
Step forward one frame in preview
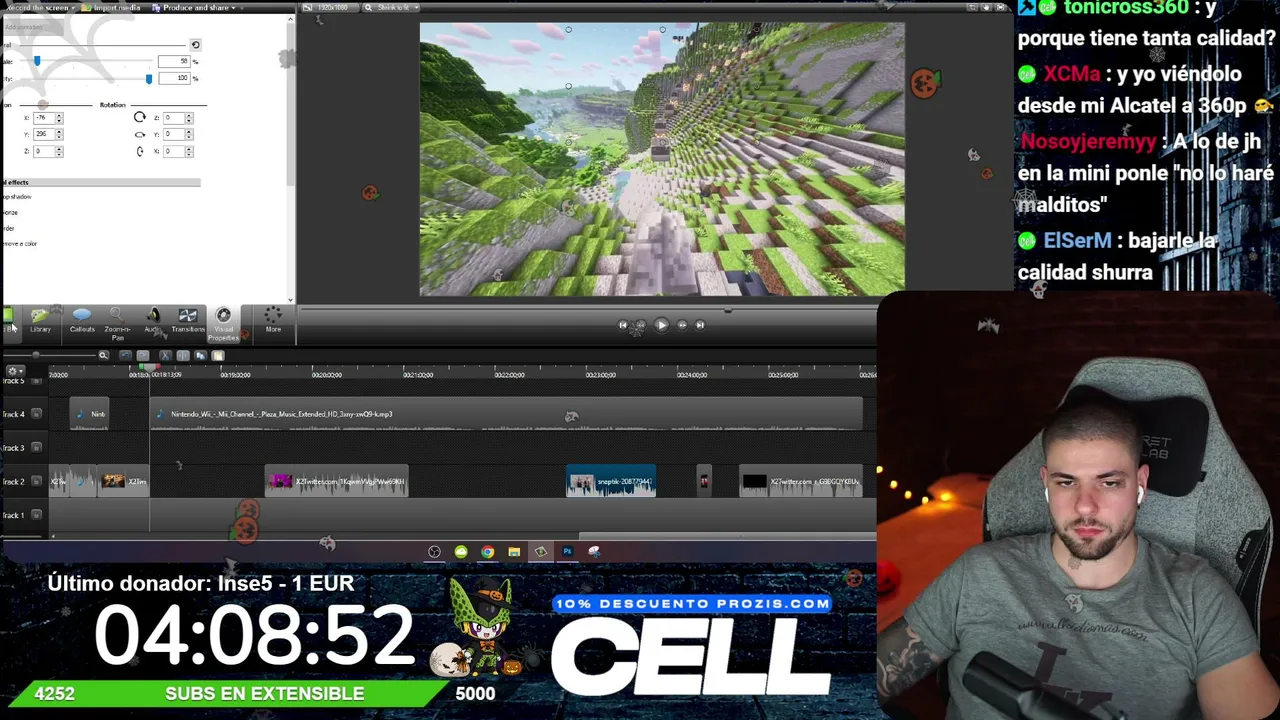682,324
